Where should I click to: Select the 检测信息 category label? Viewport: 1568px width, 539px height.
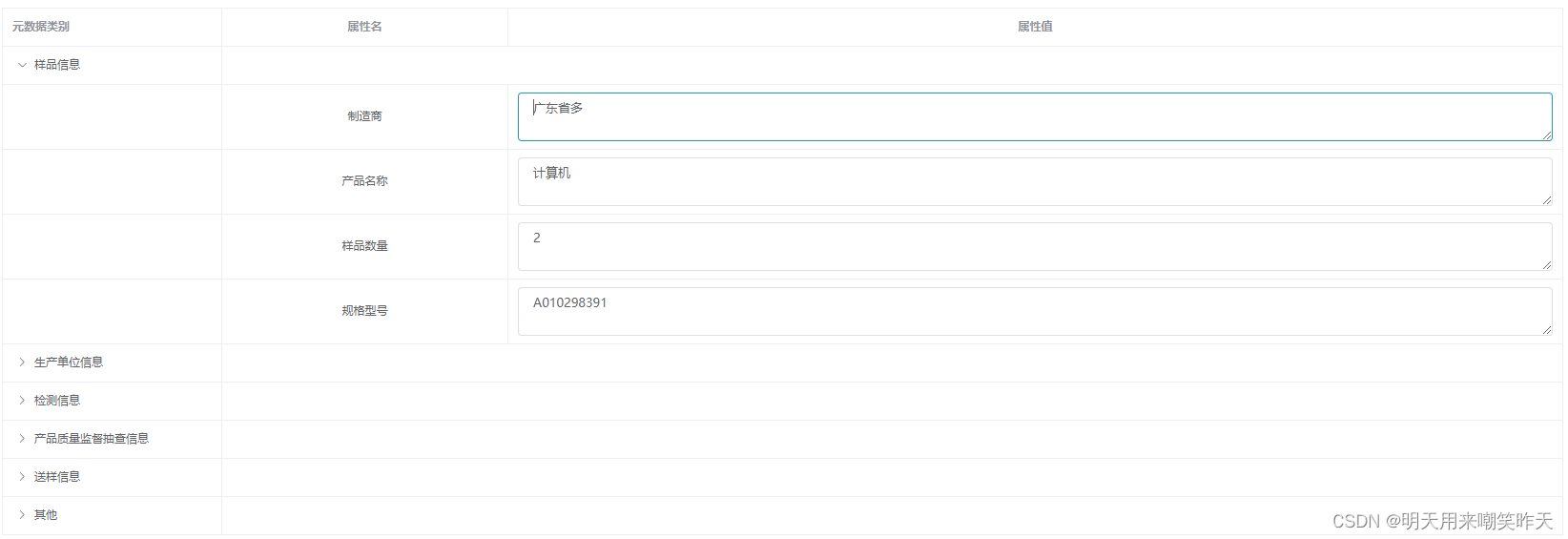pos(57,401)
